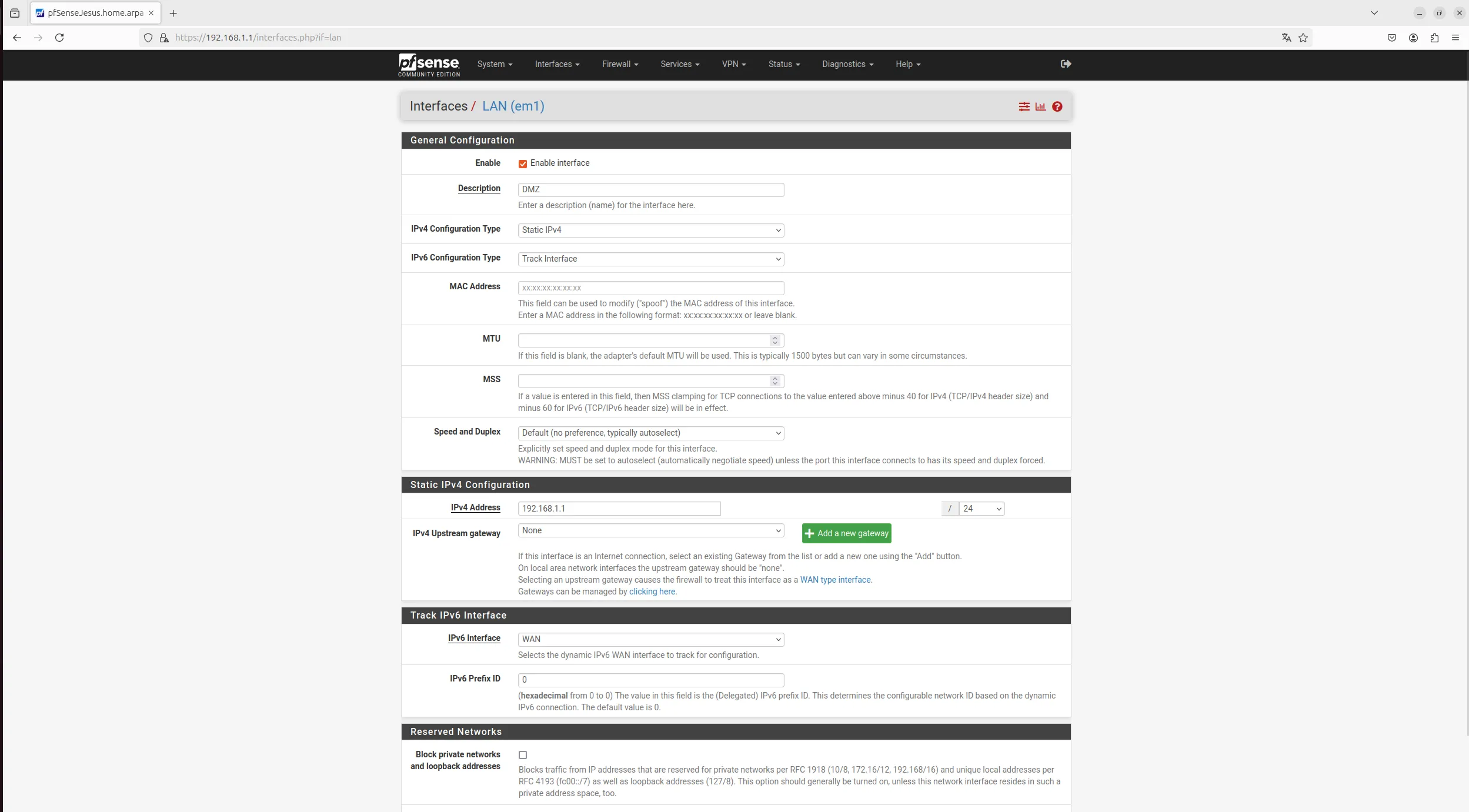Screen dimensions: 1469x812
Task: Open related settings sliders icon
Action: [x=1024, y=106]
